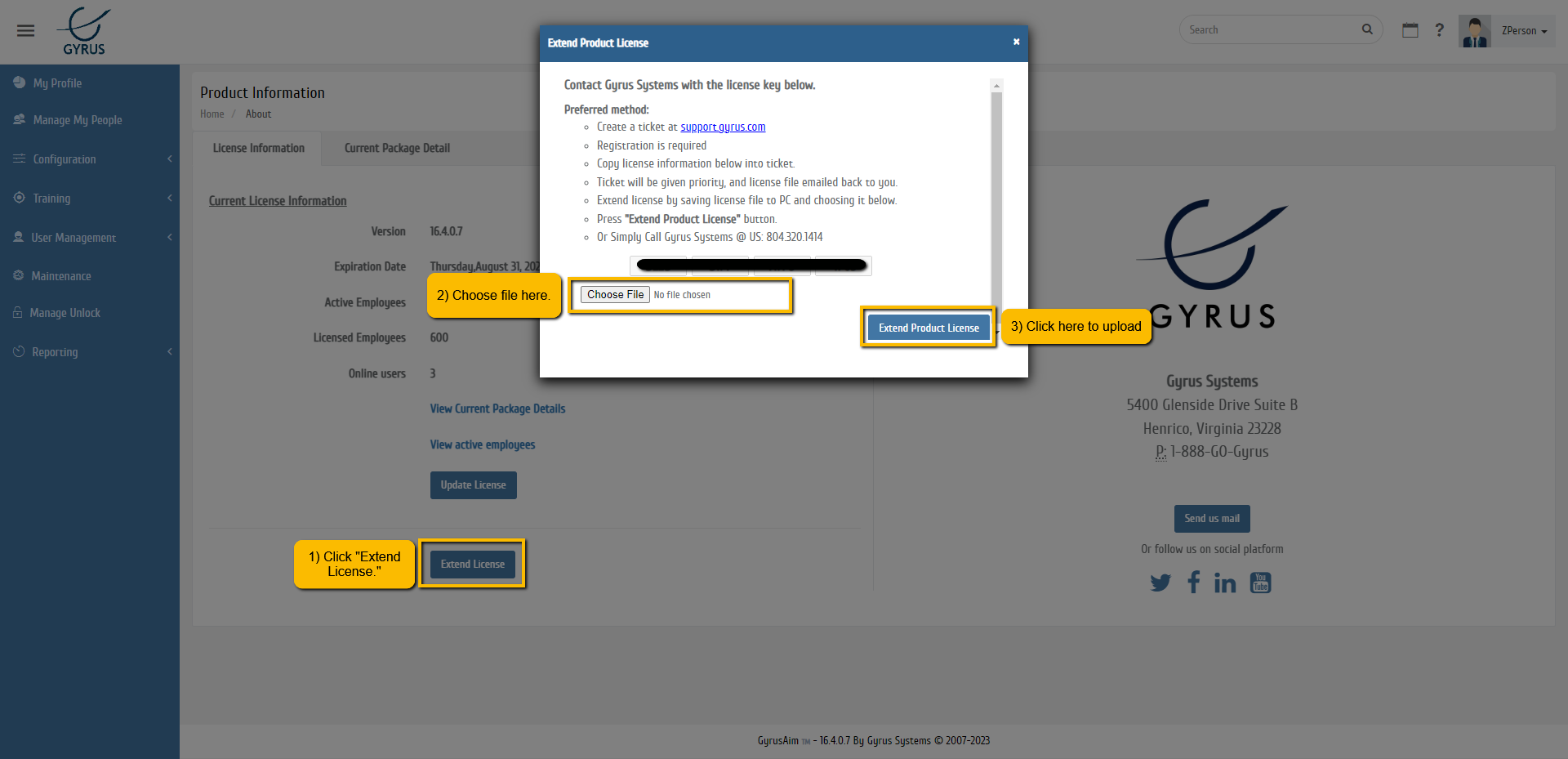Open help question mark icon
1568x759 pixels.
(x=1439, y=30)
